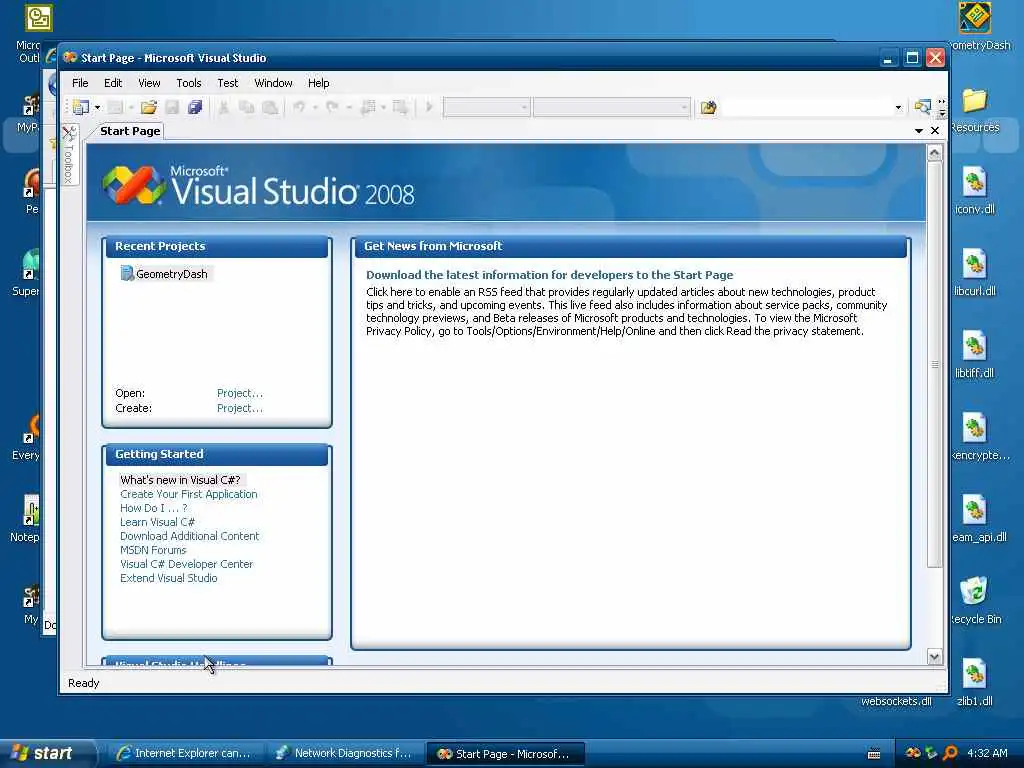The image size is (1024, 768).
Task: Open the Test menu
Action: click(x=227, y=83)
